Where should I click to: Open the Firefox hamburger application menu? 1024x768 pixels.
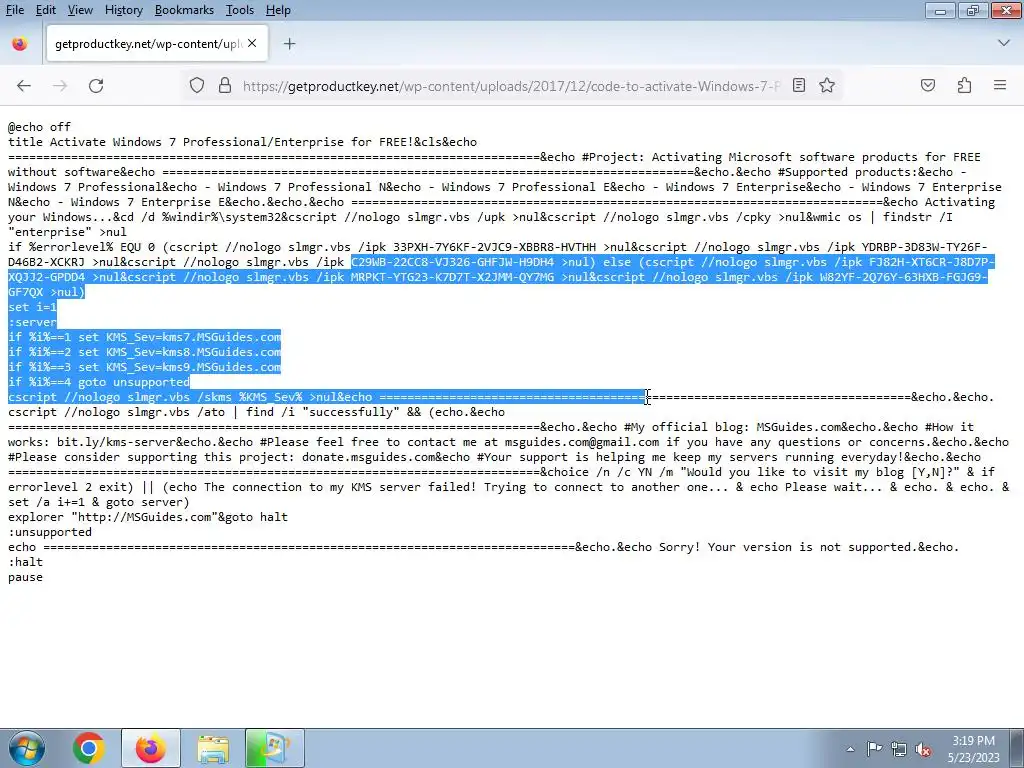[x=1000, y=86]
